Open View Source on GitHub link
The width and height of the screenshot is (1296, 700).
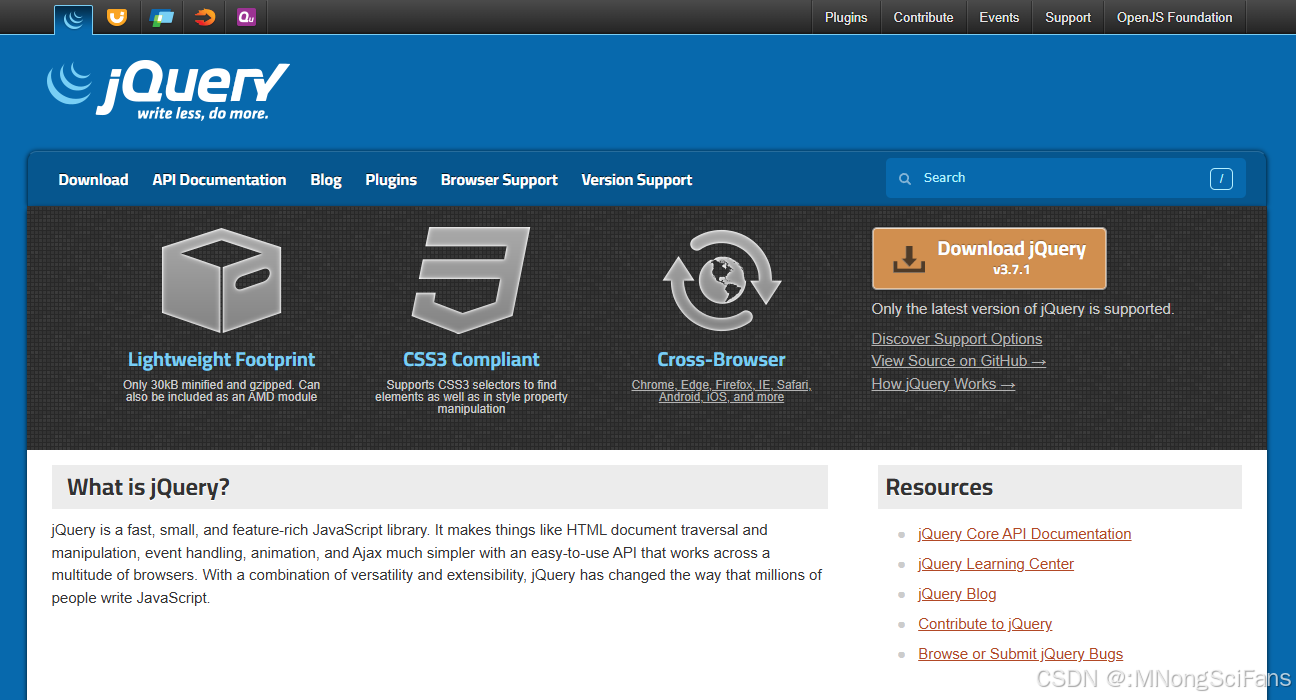[x=959, y=361]
